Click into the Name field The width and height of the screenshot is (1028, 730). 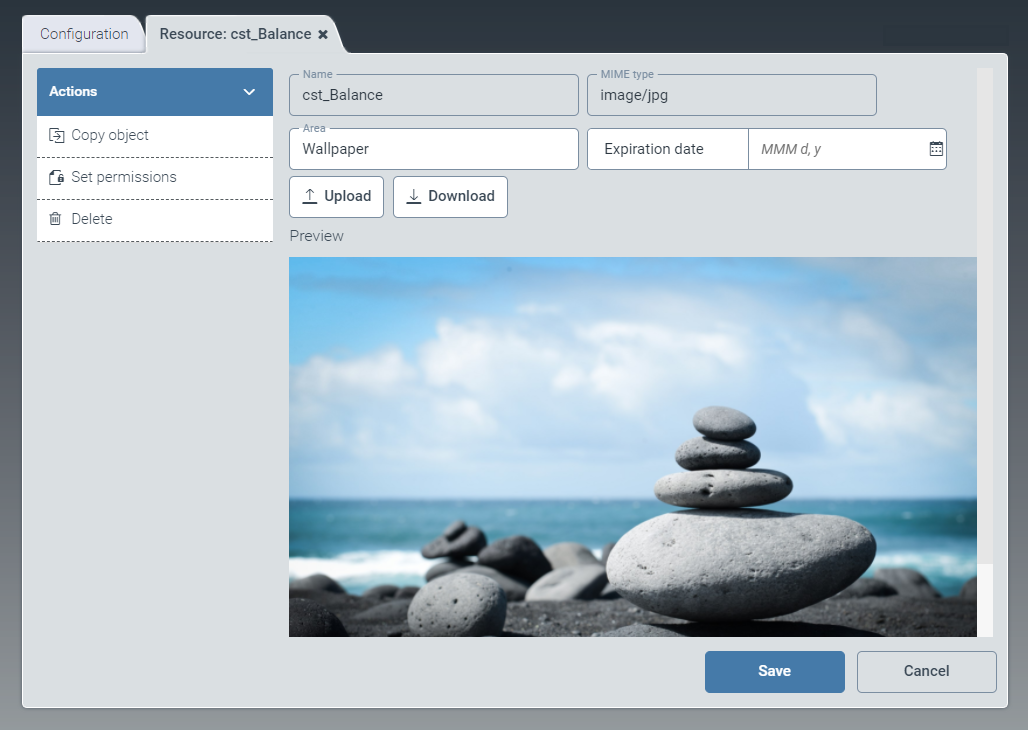(433, 96)
